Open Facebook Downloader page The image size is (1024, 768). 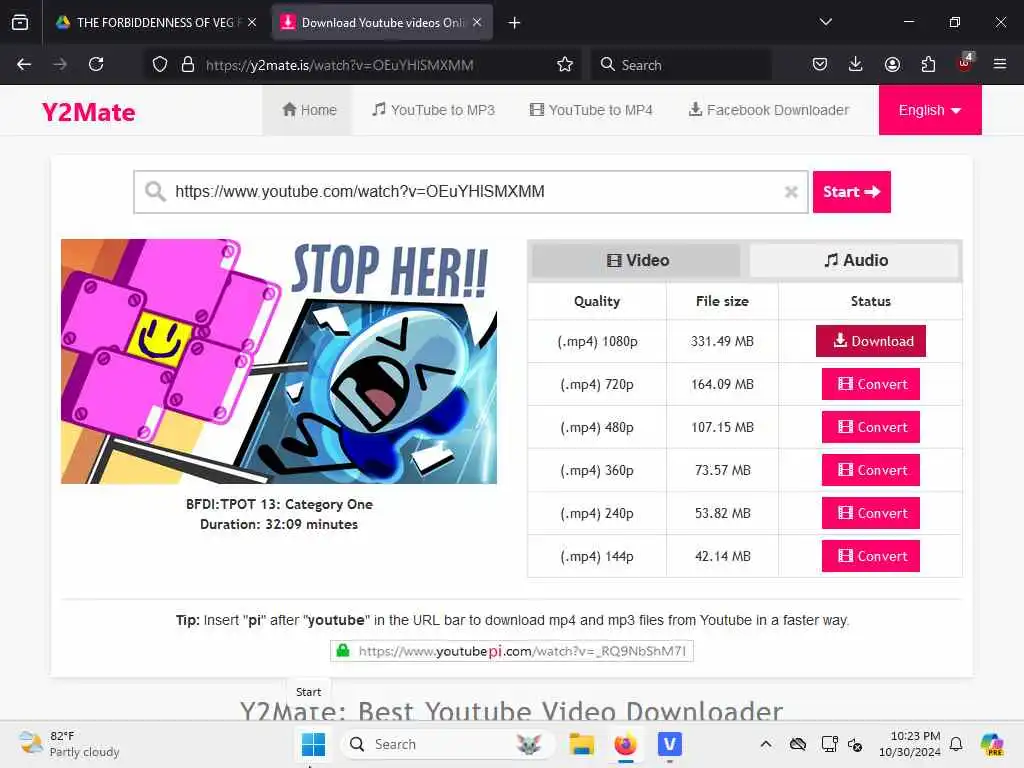pos(769,110)
